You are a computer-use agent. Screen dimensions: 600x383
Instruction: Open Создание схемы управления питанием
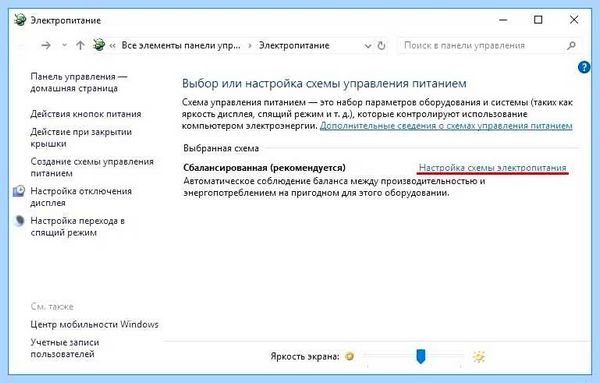pyautogui.click(x=92, y=167)
